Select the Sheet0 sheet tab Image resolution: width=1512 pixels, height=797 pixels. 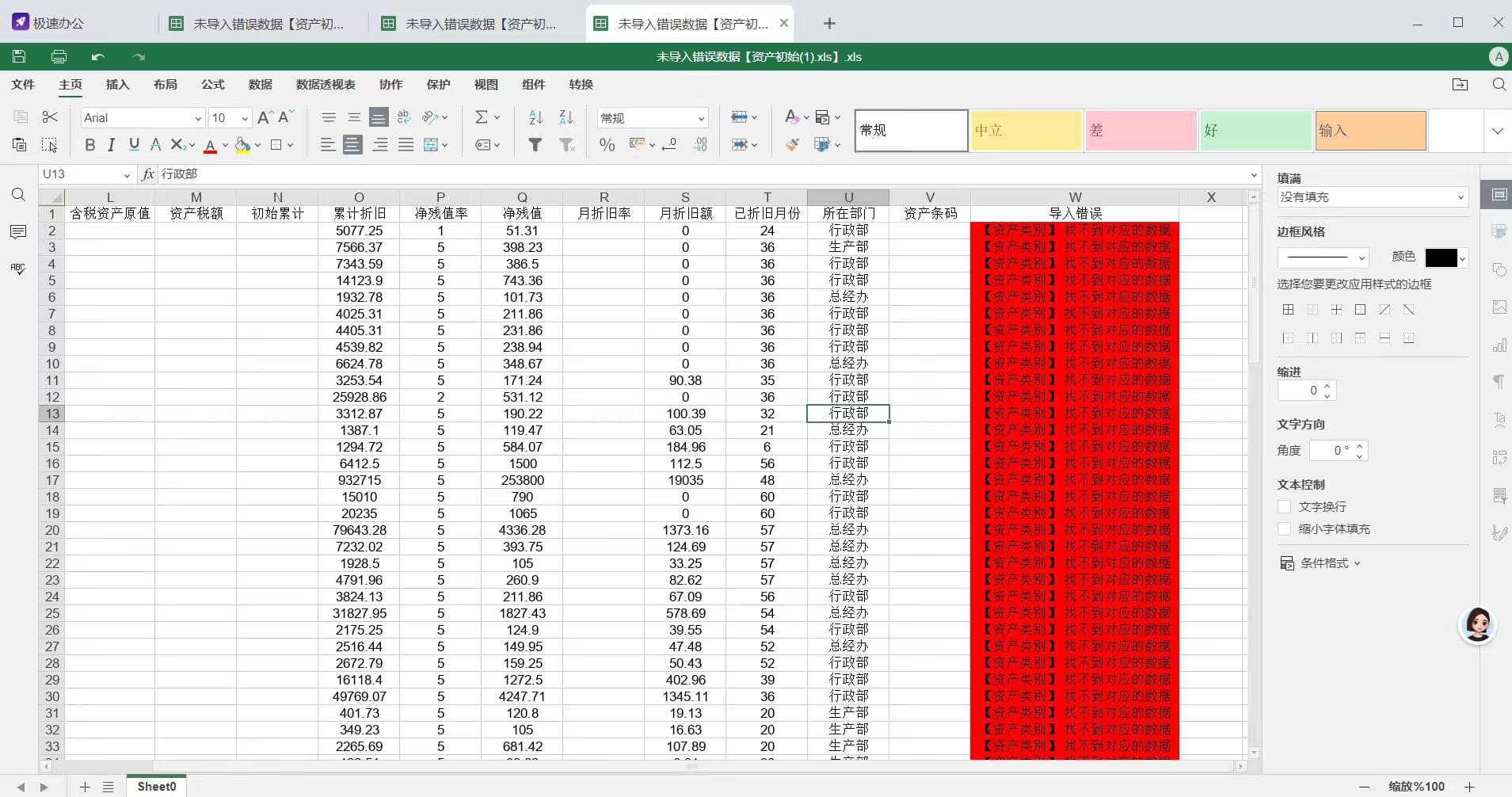pos(157,787)
